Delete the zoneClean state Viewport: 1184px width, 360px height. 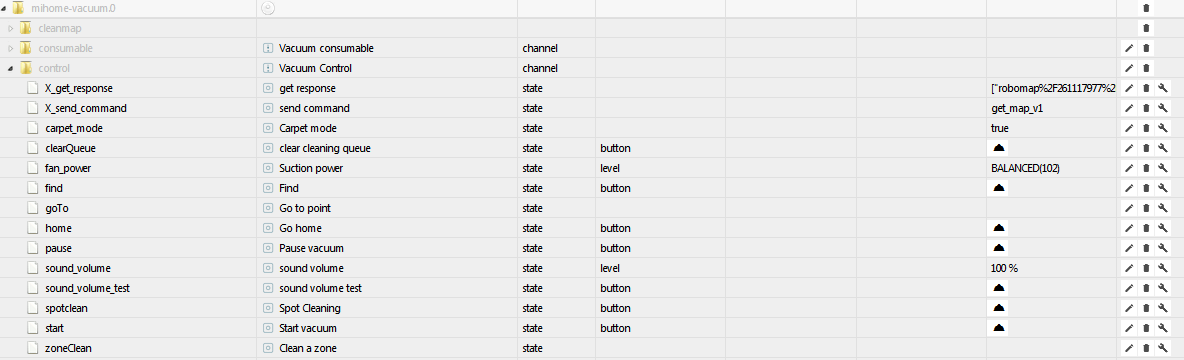tap(1146, 348)
